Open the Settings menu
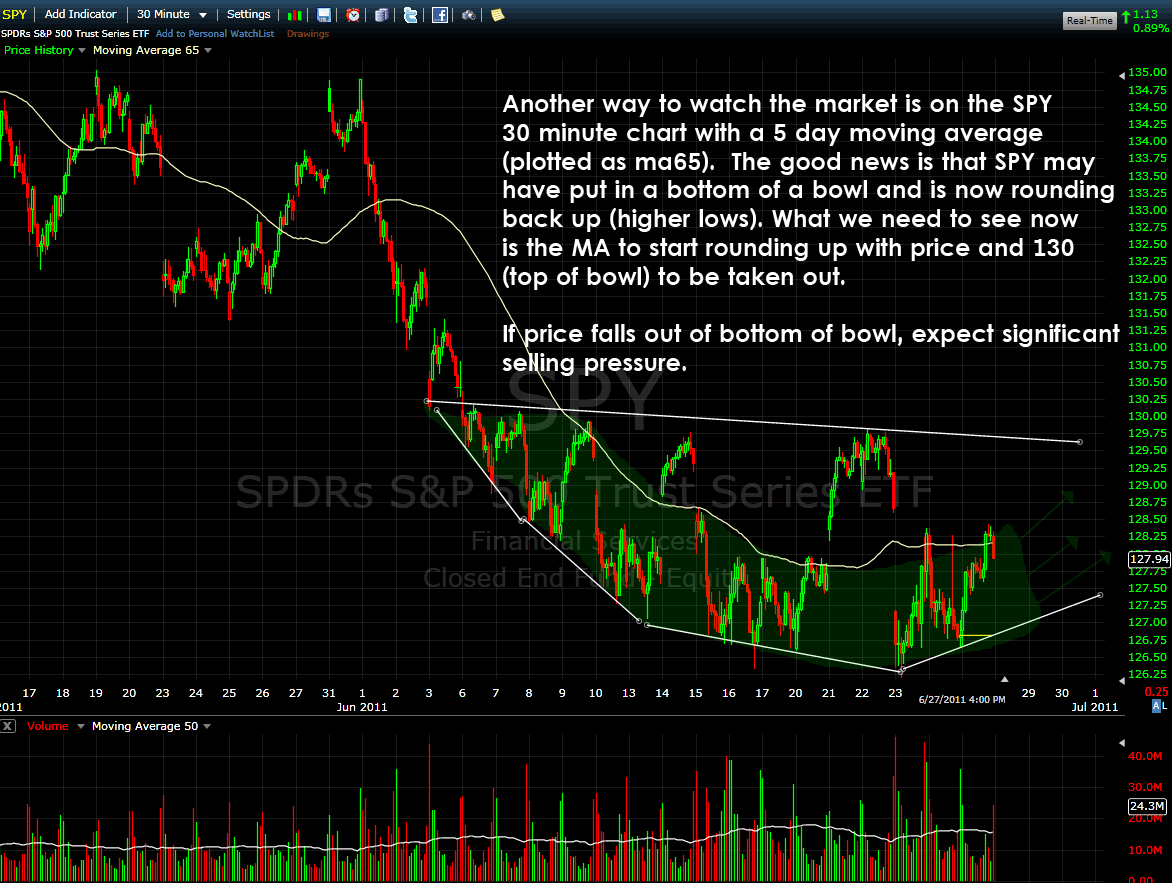1172x883 pixels. (248, 14)
